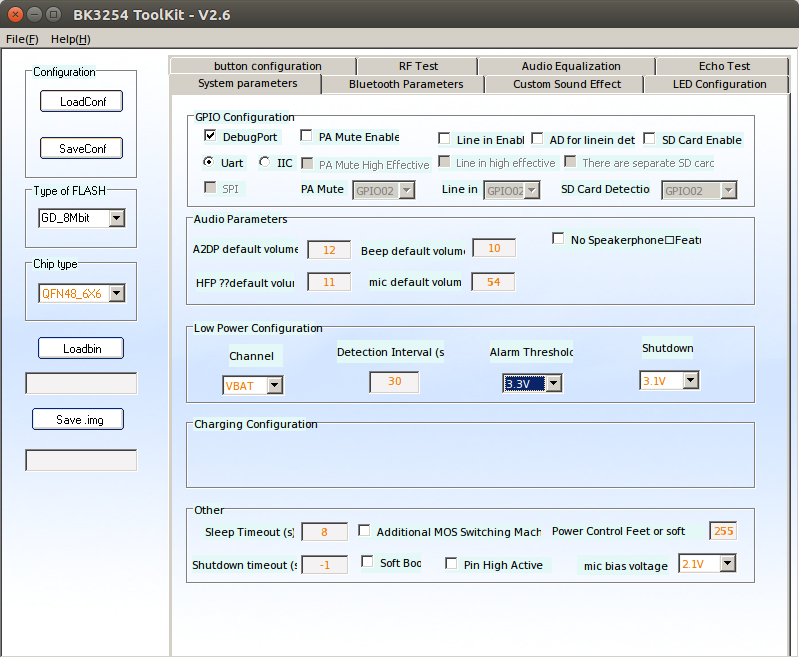Click the Sleep Timeout field
799x658 pixels.
pos(325,532)
